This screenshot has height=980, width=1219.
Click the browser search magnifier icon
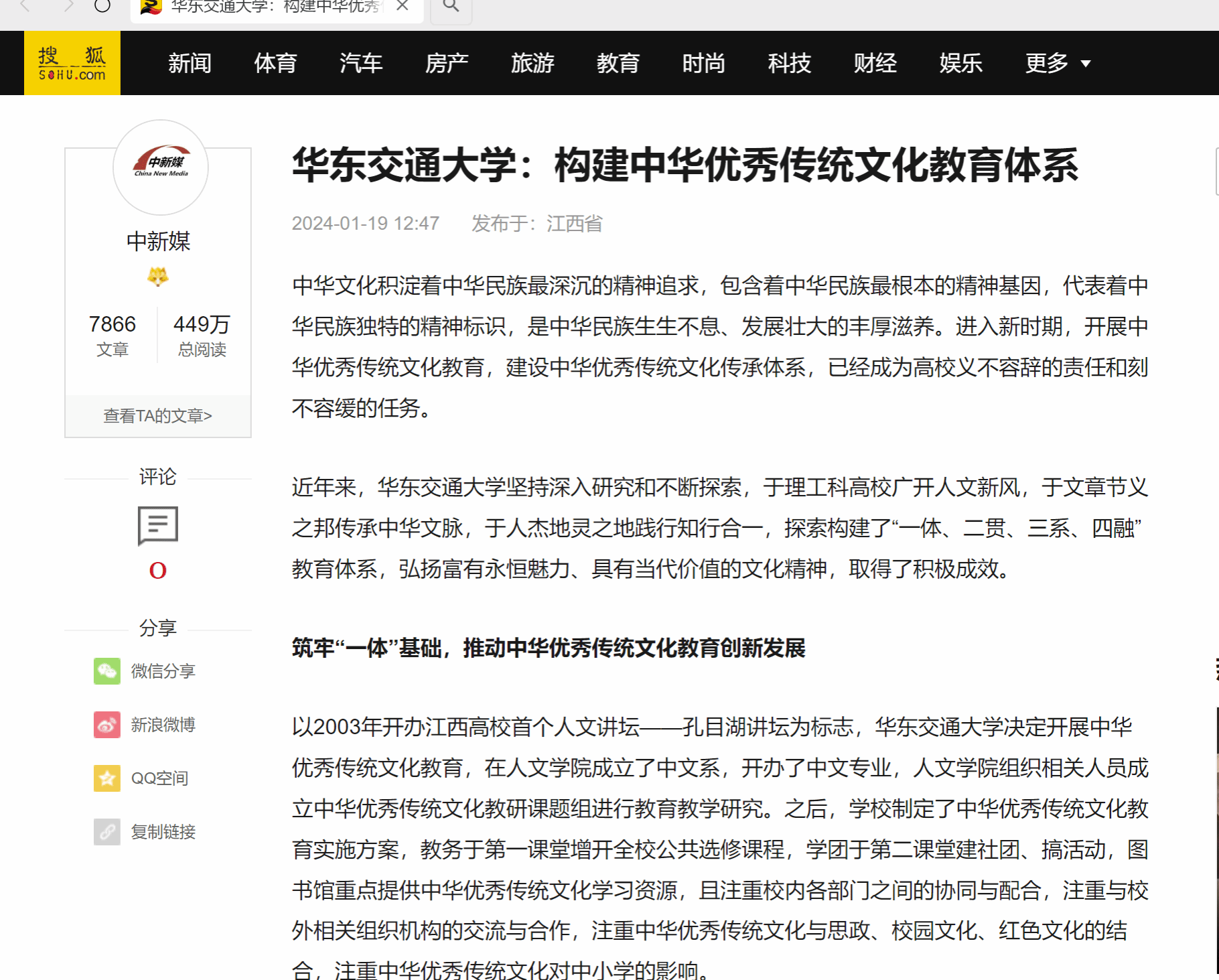(451, 6)
